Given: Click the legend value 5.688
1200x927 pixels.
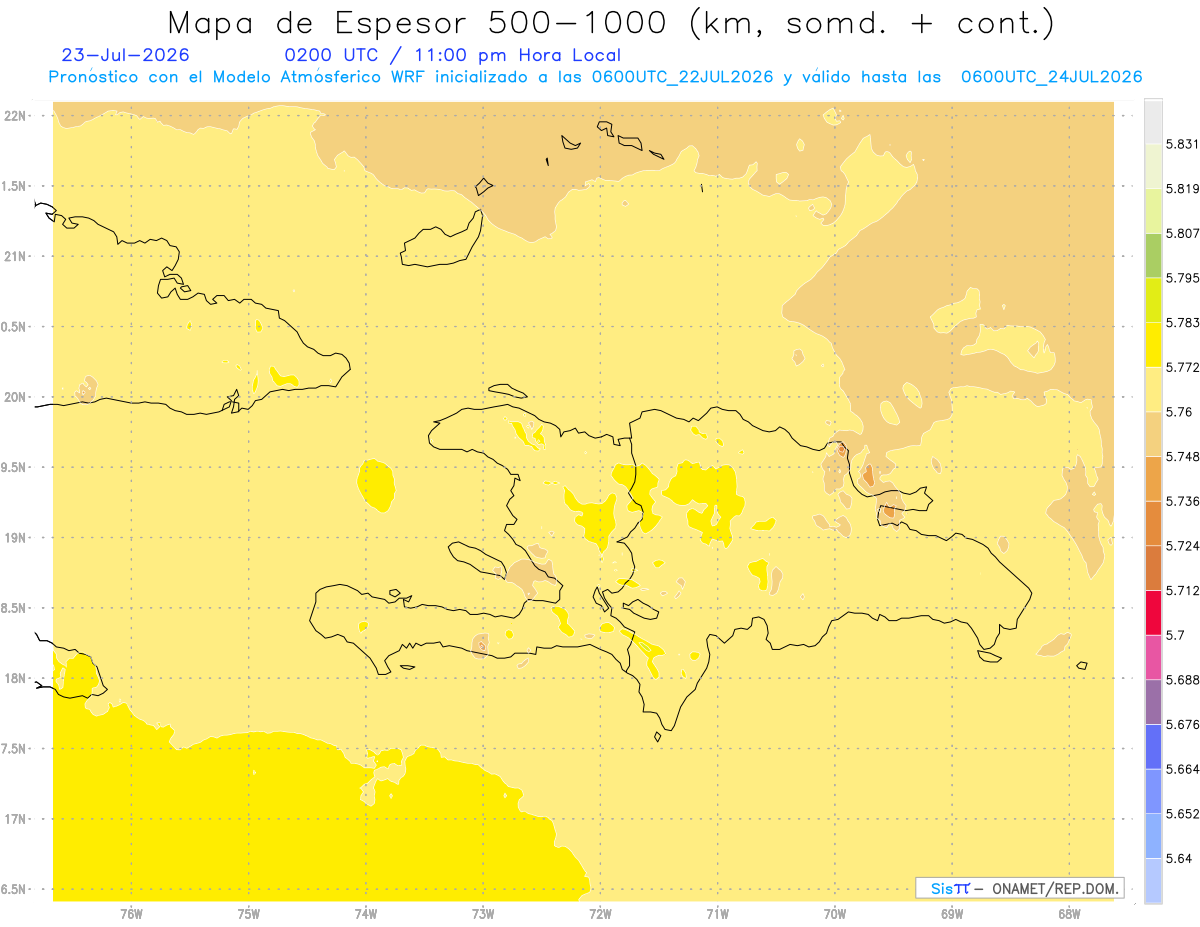Looking at the screenshot, I should click(1182, 680).
